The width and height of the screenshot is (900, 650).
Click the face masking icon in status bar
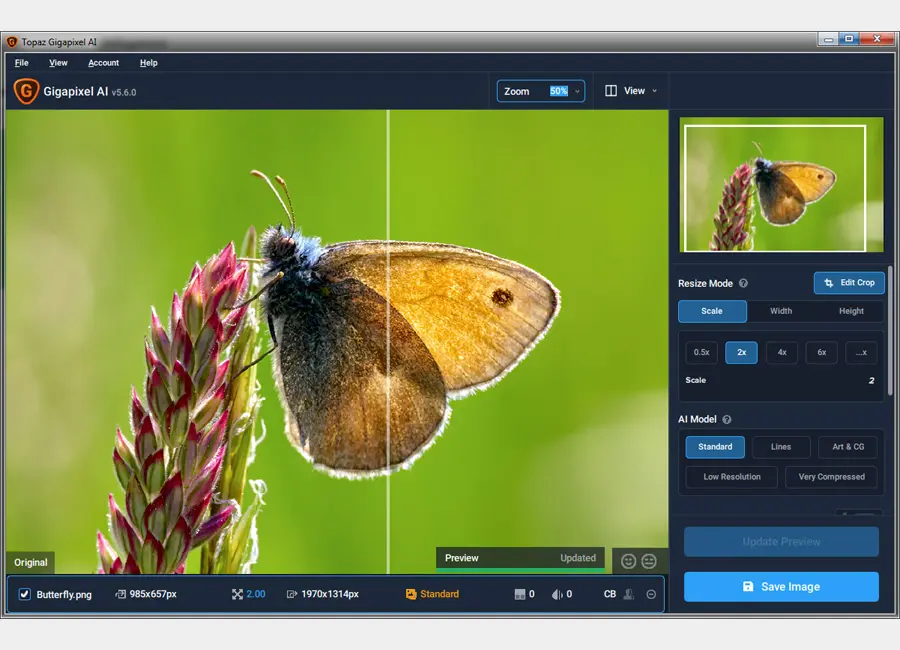point(628,594)
